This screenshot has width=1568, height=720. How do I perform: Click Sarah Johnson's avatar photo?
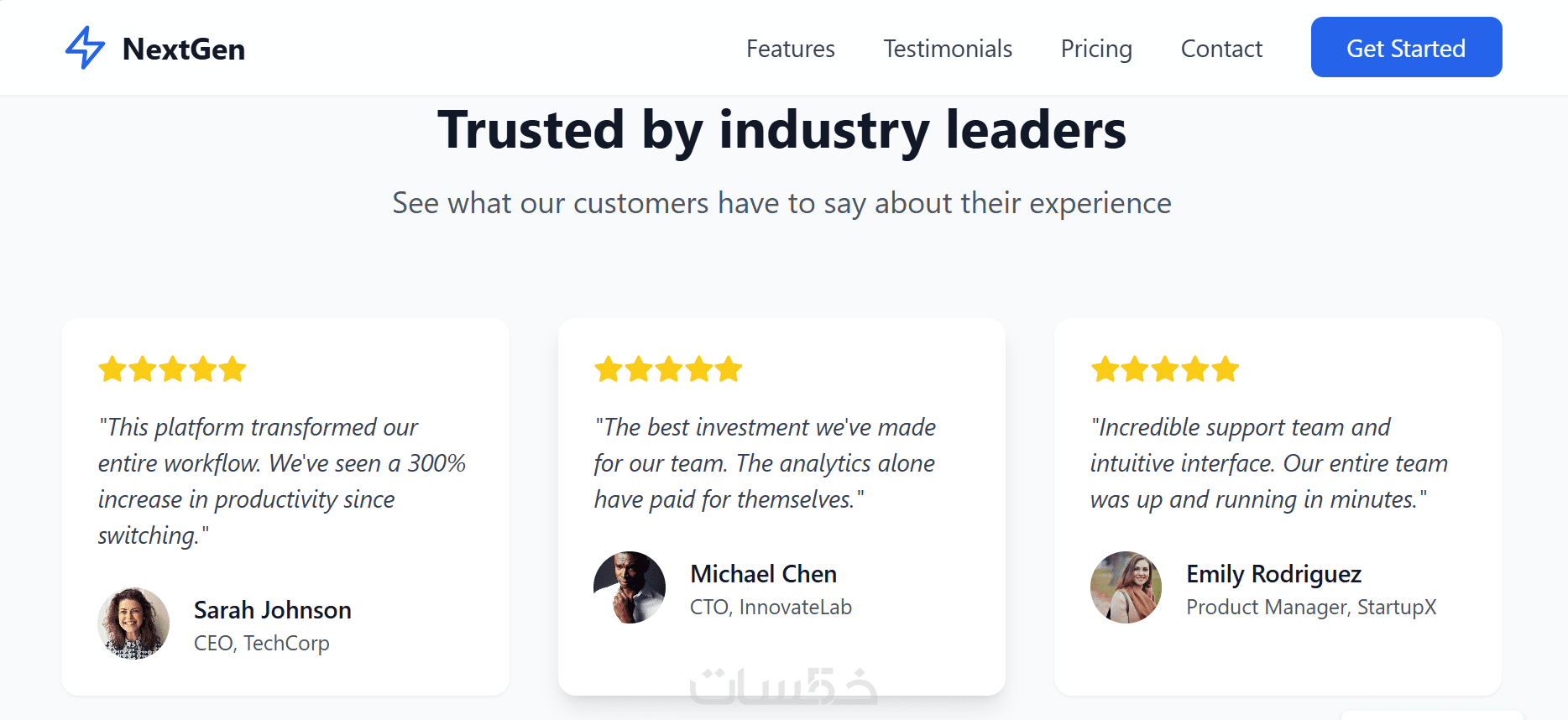pos(133,623)
